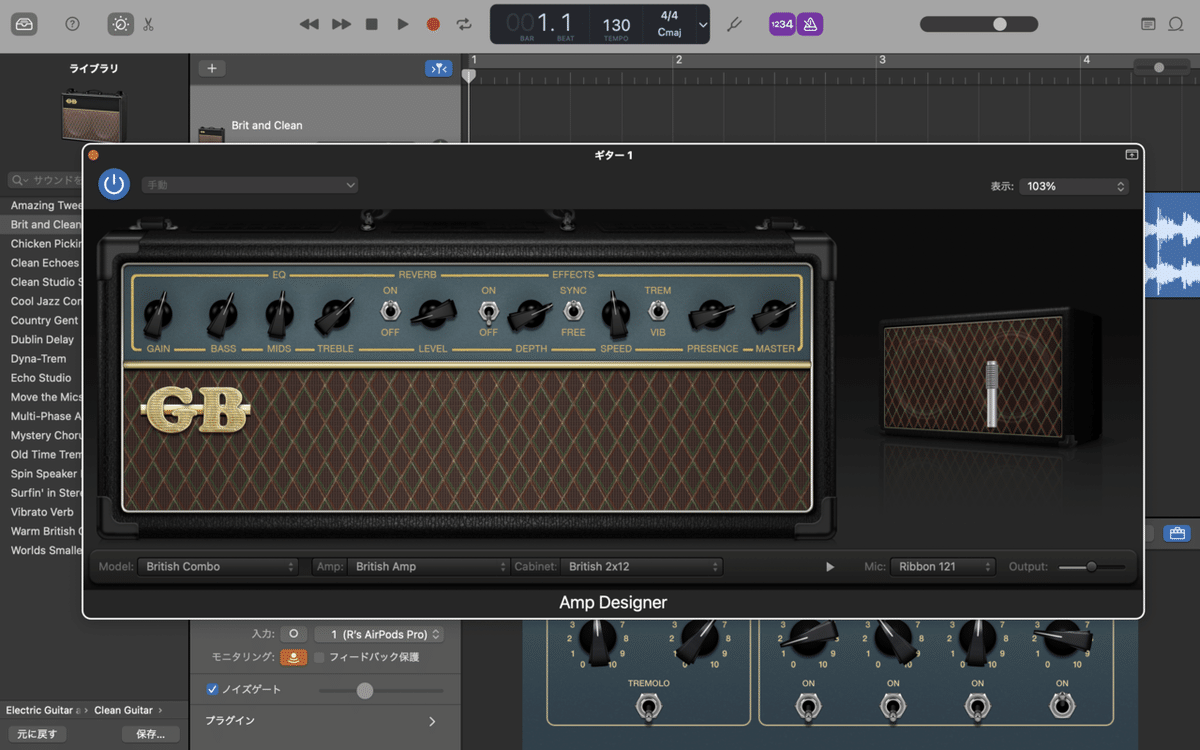Toggle the Amp Designer power button

(x=114, y=184)
